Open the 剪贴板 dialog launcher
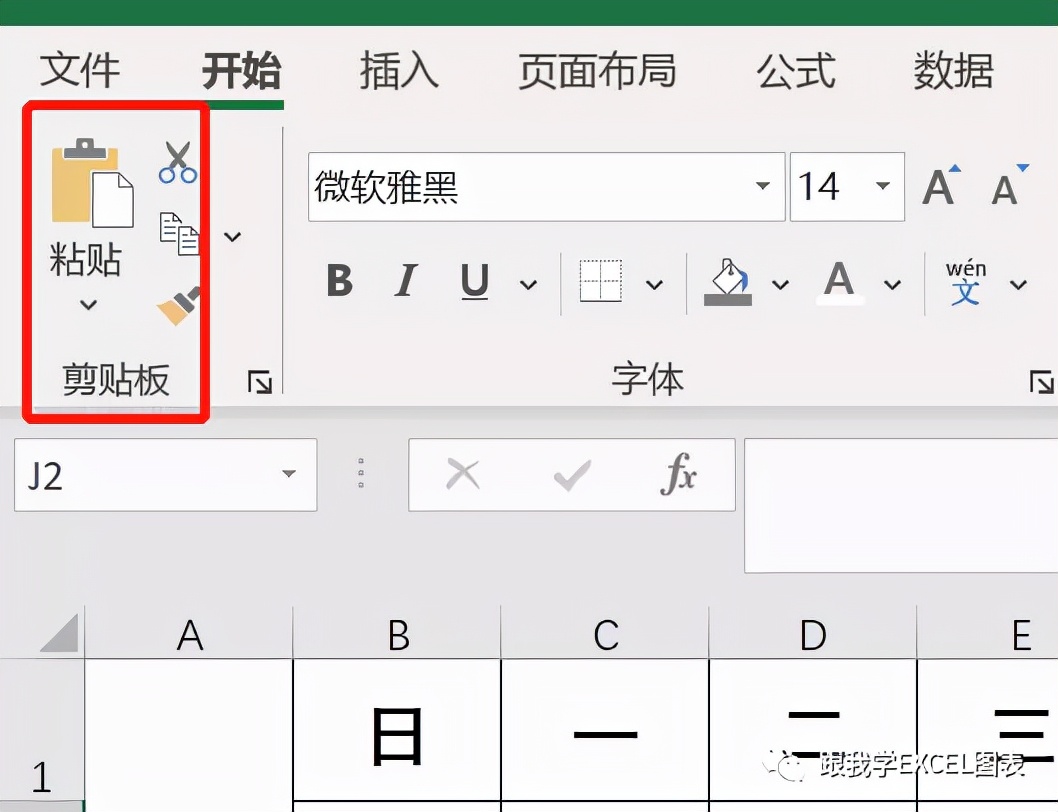The height and width of the screenshot is (812, 1058). point(259,382)
